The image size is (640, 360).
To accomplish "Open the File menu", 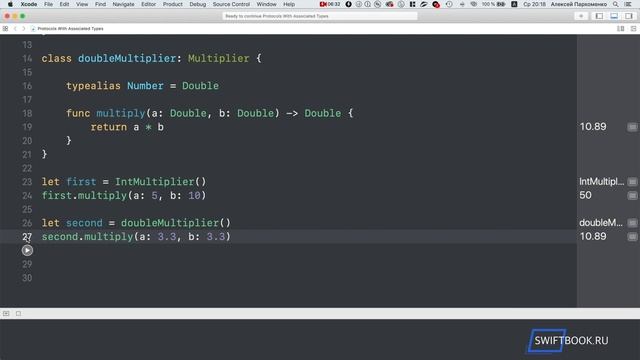I will click(49, 4).
